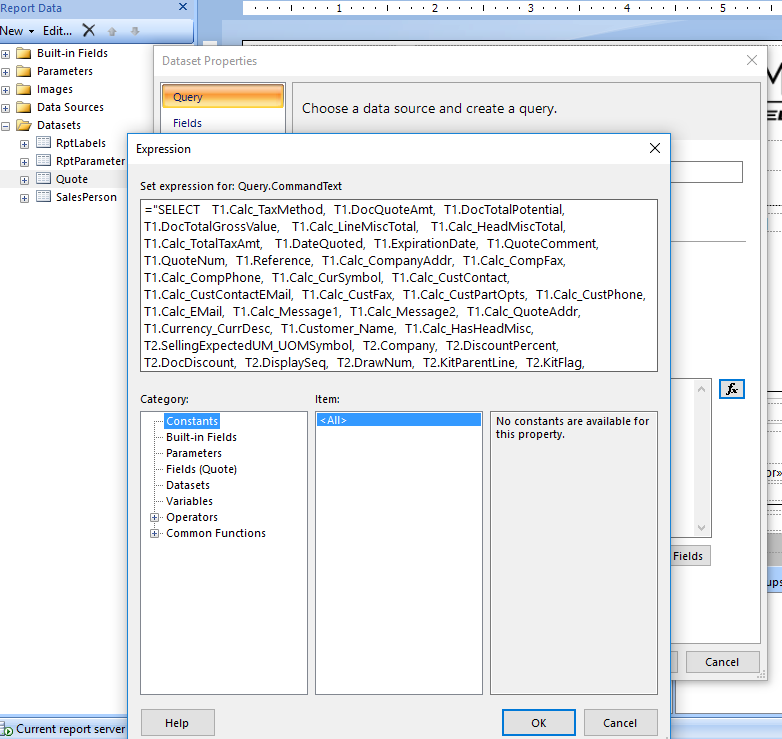
Task: Confirm expression with OK button
Action: [x=539, y=723]
